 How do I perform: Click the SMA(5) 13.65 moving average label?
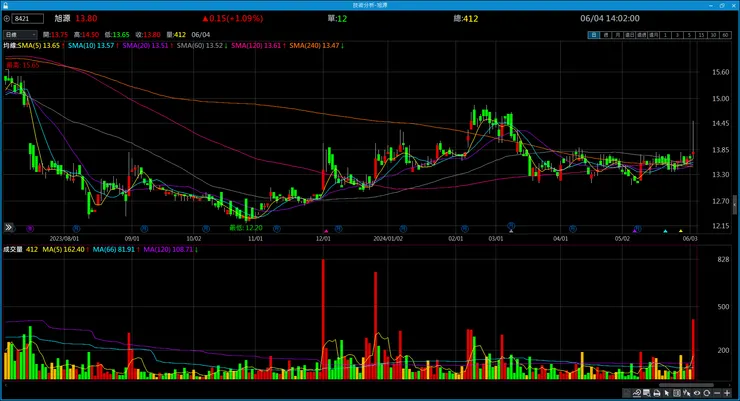coord(41,45)
